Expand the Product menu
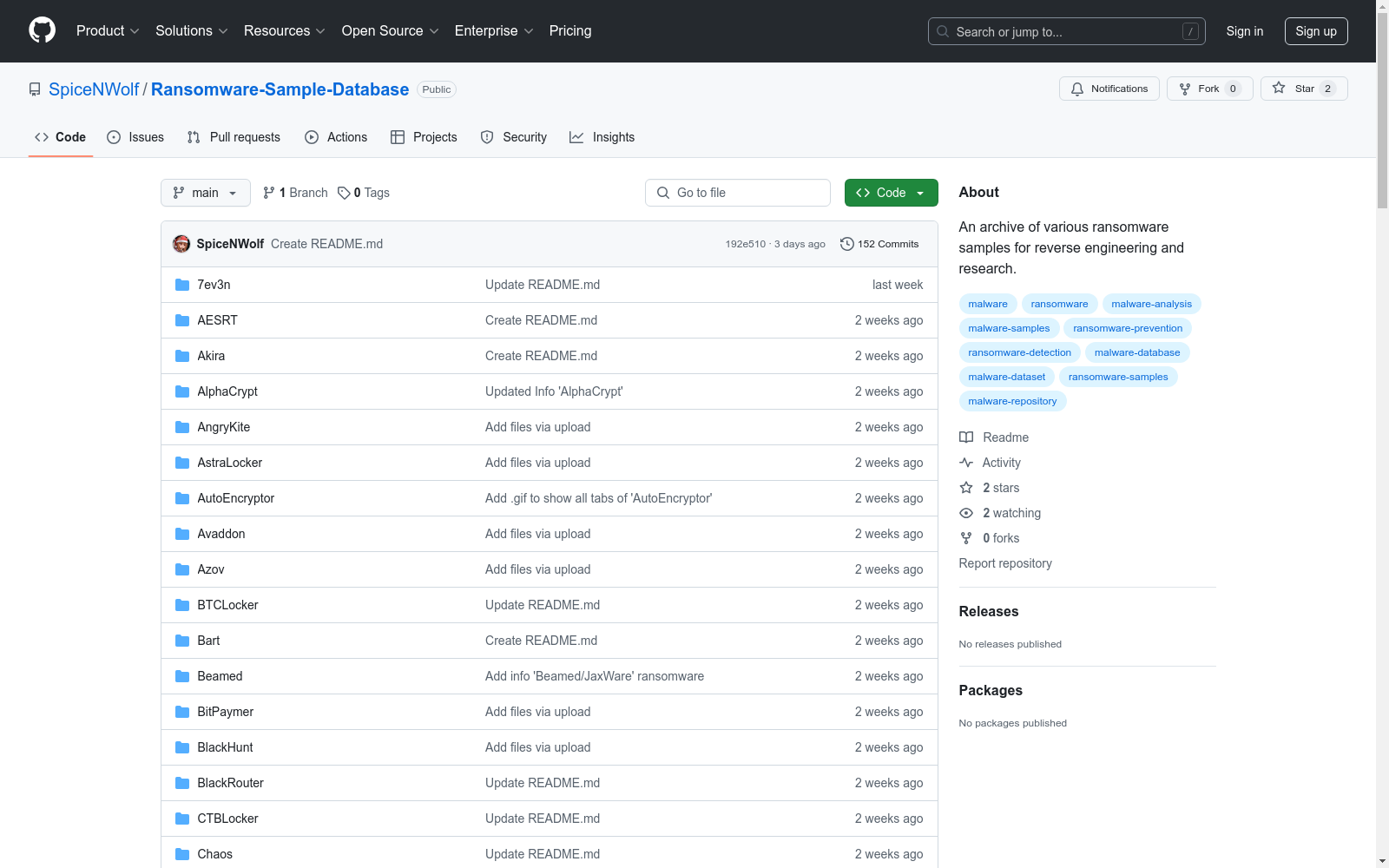The image size is (1389, 868). point(108,30)
